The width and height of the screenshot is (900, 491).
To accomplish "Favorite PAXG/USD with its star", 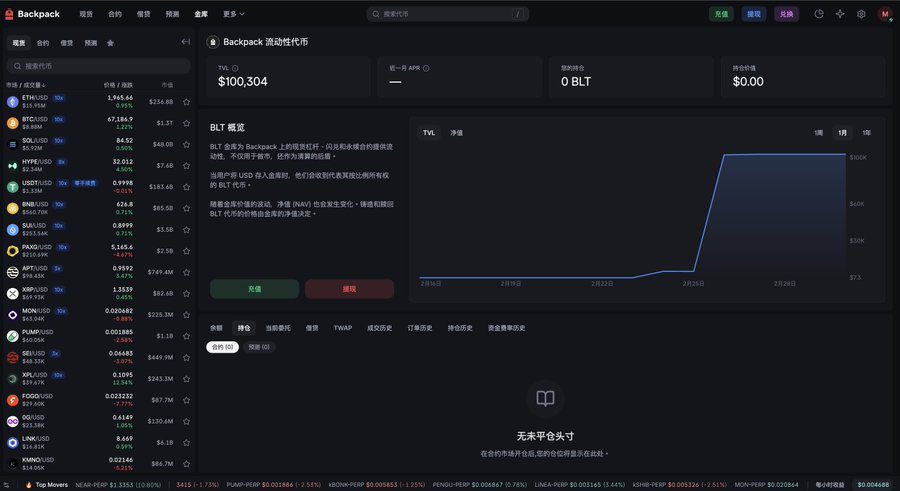I will pos(186,251).
